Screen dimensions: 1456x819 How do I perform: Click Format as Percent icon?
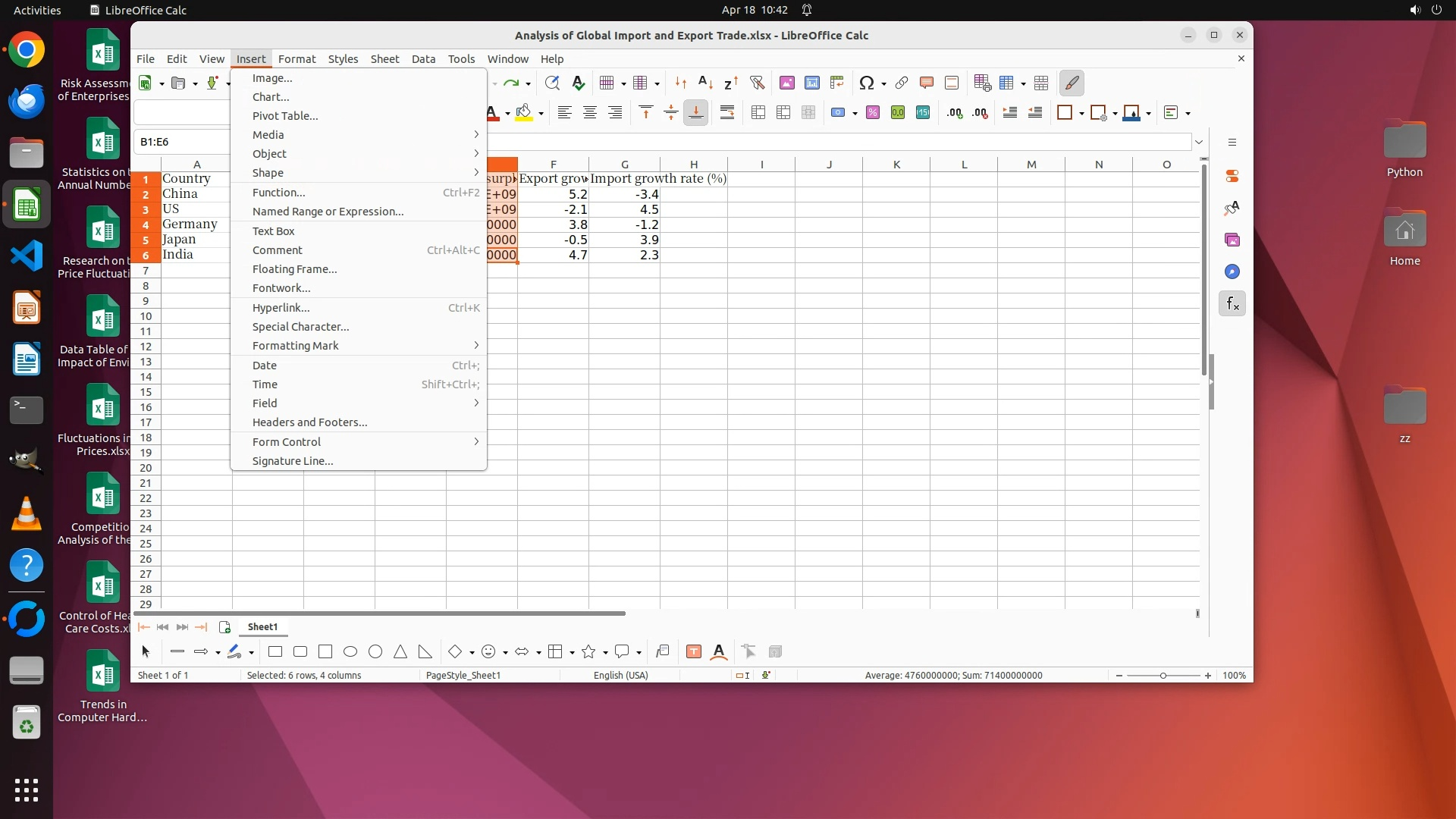click(873, 113)
